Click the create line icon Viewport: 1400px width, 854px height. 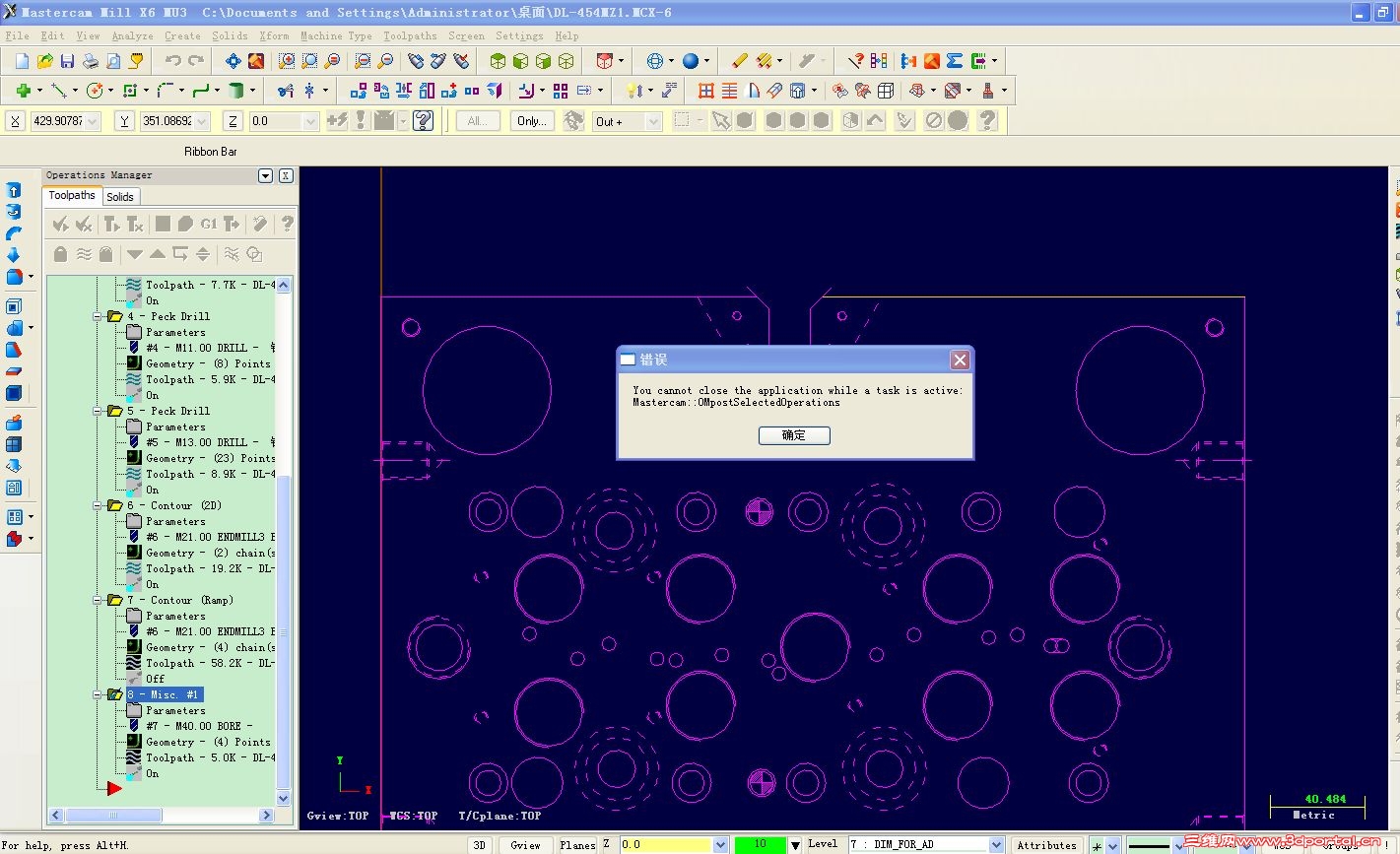59,91
